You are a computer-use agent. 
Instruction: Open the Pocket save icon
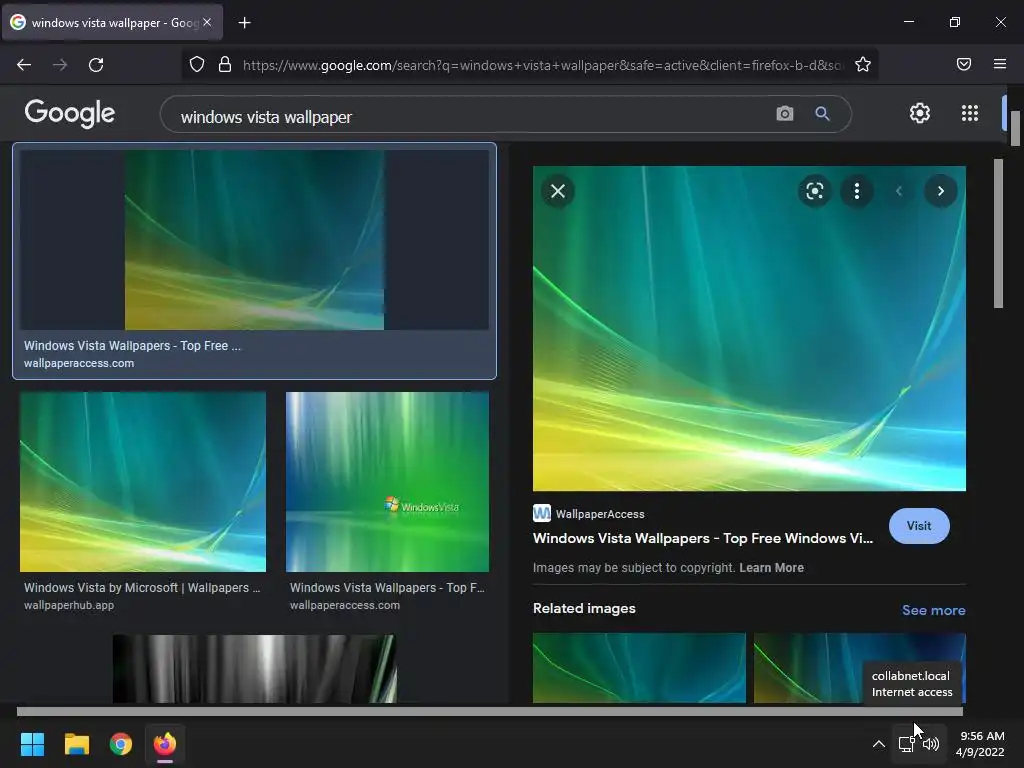964,64
